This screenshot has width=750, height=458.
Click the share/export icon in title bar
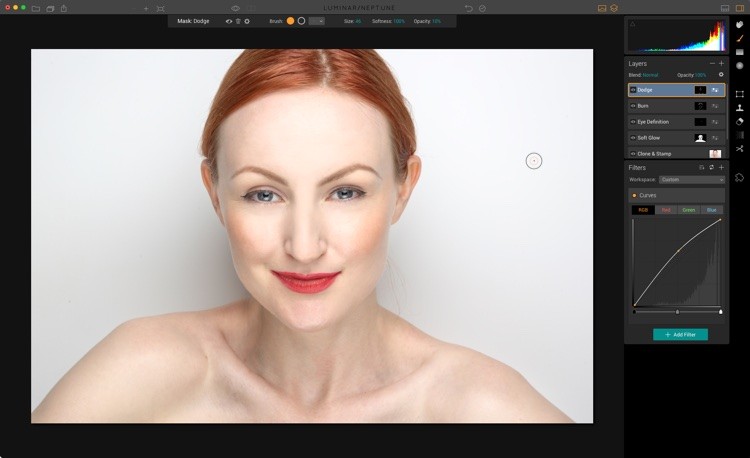point(64,8)
